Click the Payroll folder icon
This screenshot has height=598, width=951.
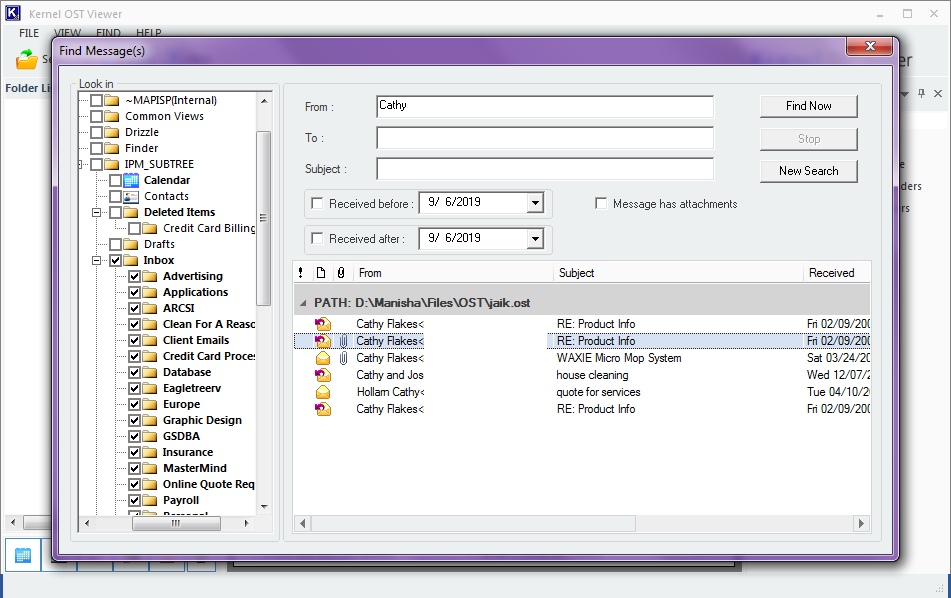pos(150,500)
